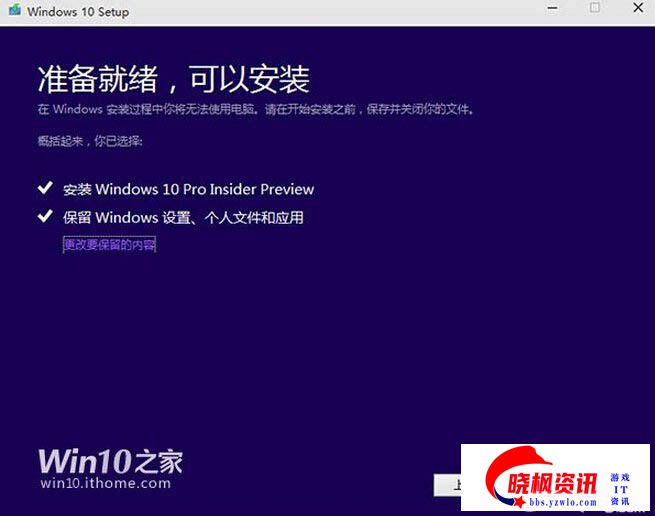Maximize the Windows 10 Setup window
Image resolution: width=655 pixels, height=516 pixels.
[x=594, y=8]
